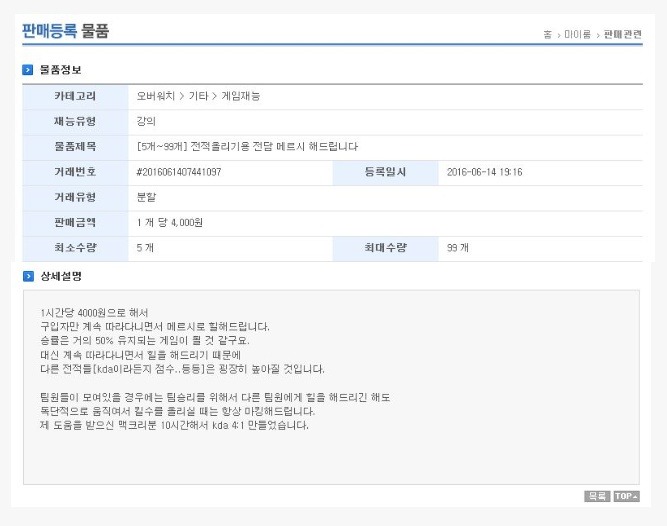Image resolution: width=667 pixels, height=526 pixels.
Task: Click the 목록 list button
Action: (597, 496)
